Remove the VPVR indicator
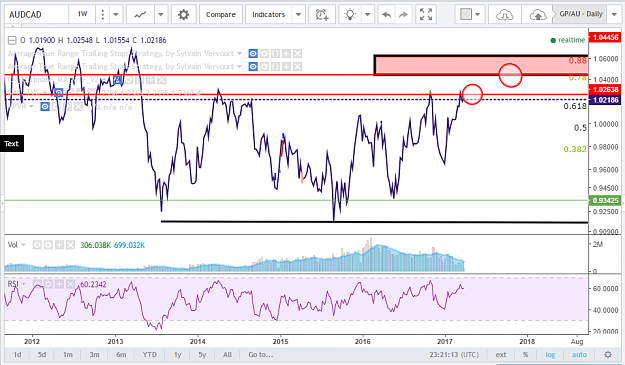Screen dimensions: 625x365 click(78, 106)
